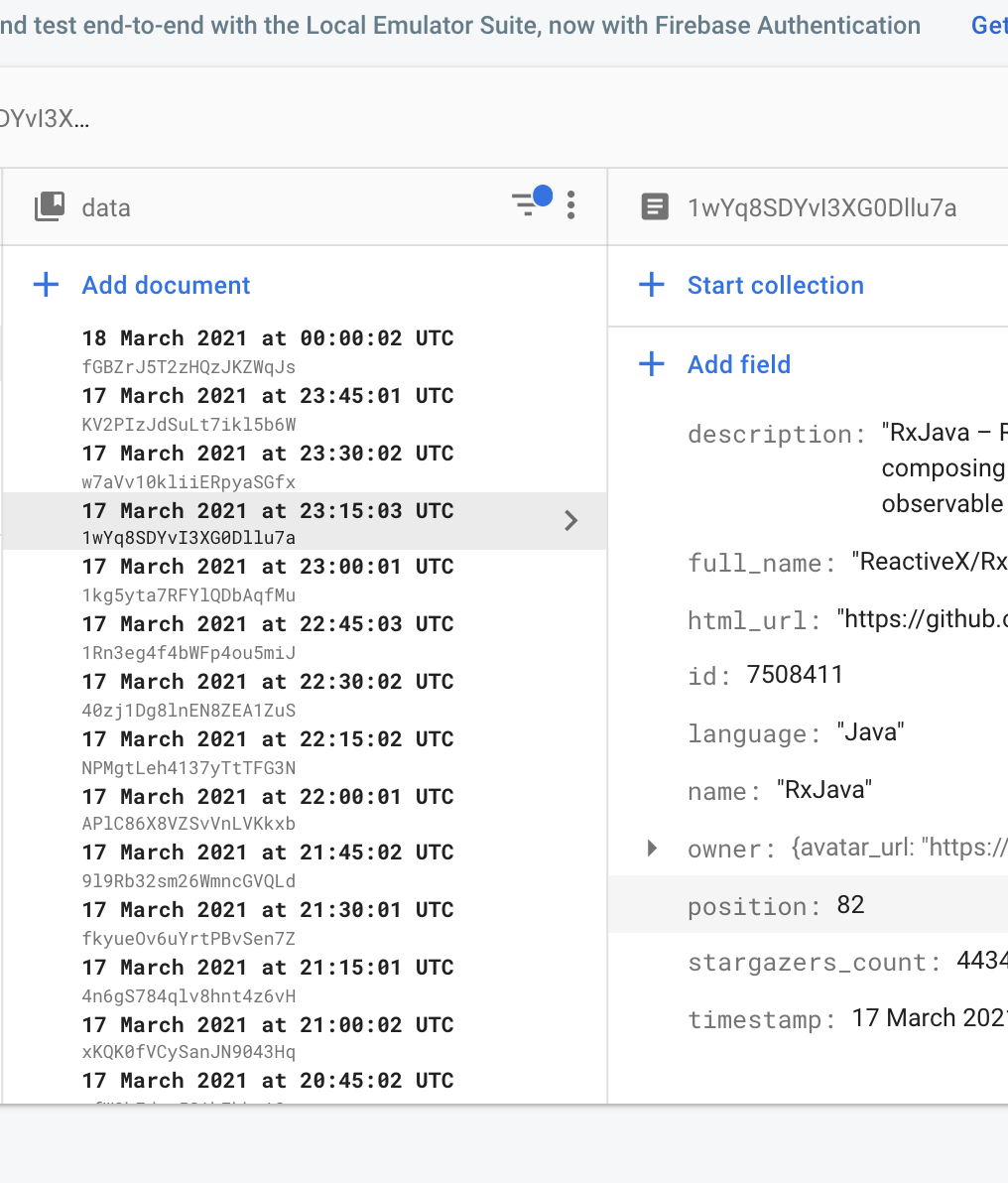Click the Local Emulator Suite banner text
Image resolution: width=1008 pixels, height=1183 pixels.
coord(460,26)
